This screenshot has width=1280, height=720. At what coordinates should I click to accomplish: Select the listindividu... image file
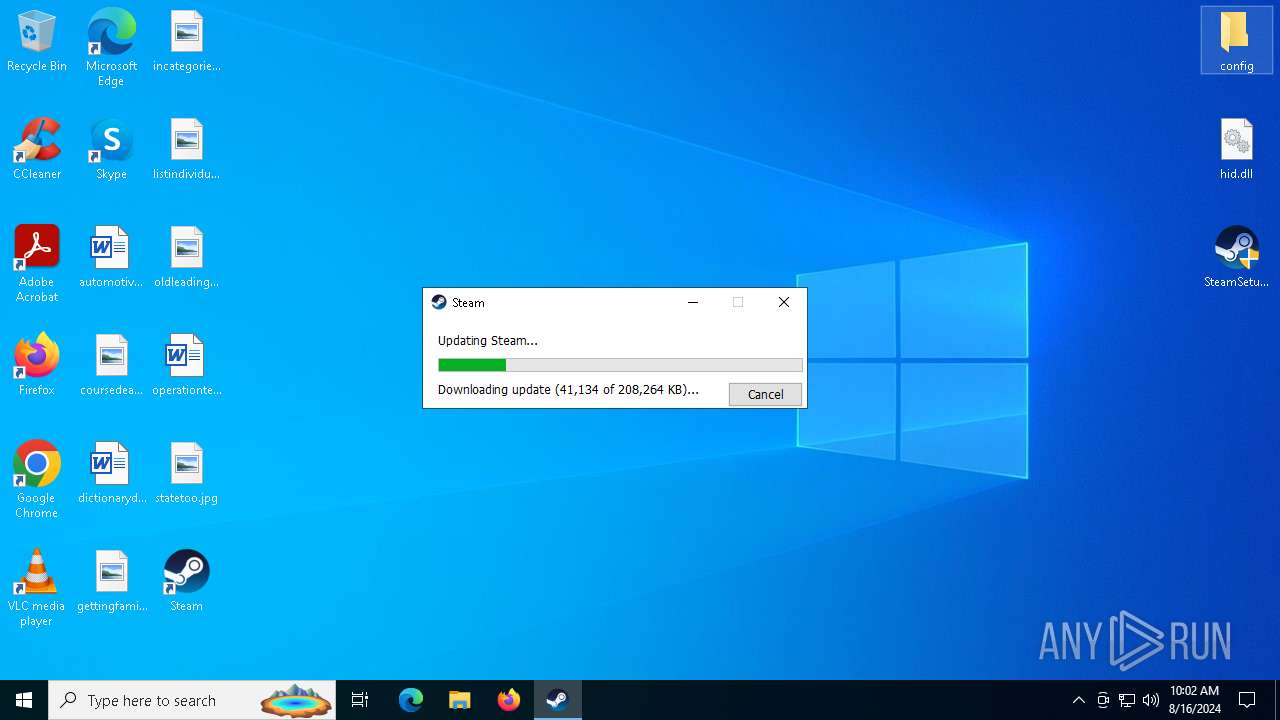tap(187, 150)
